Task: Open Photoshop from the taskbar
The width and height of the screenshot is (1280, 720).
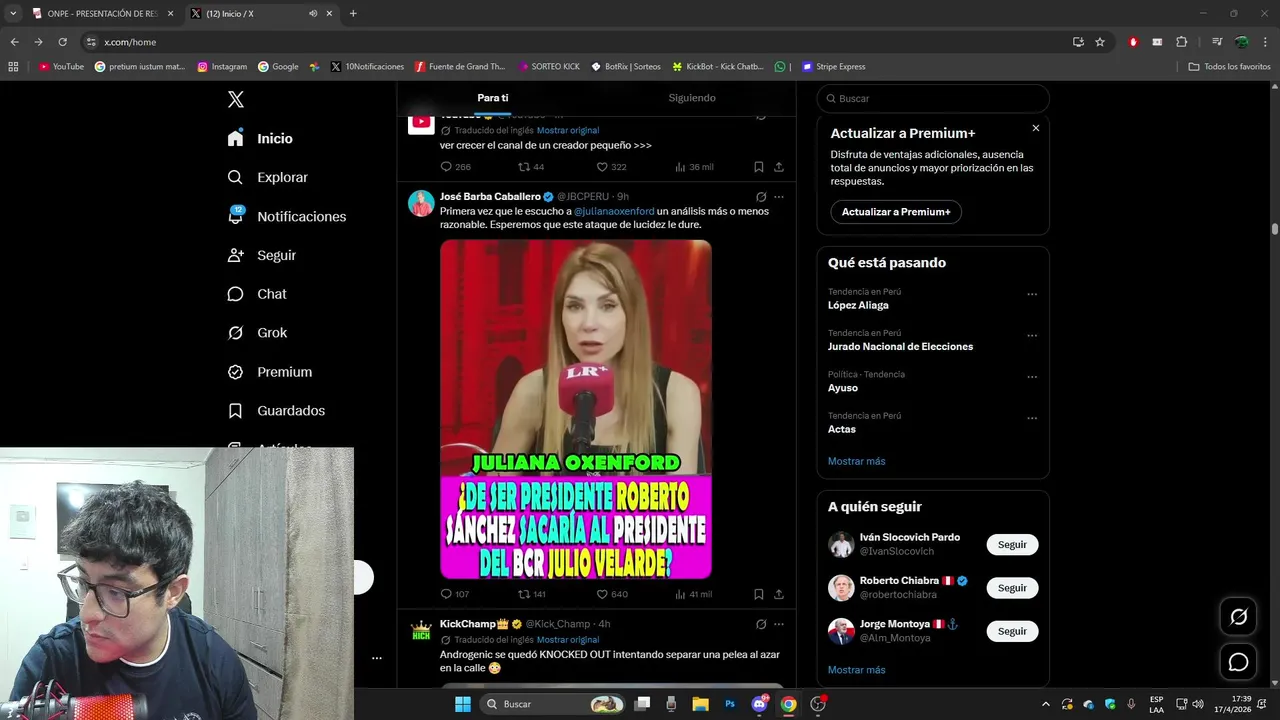Action: [730, 704]
